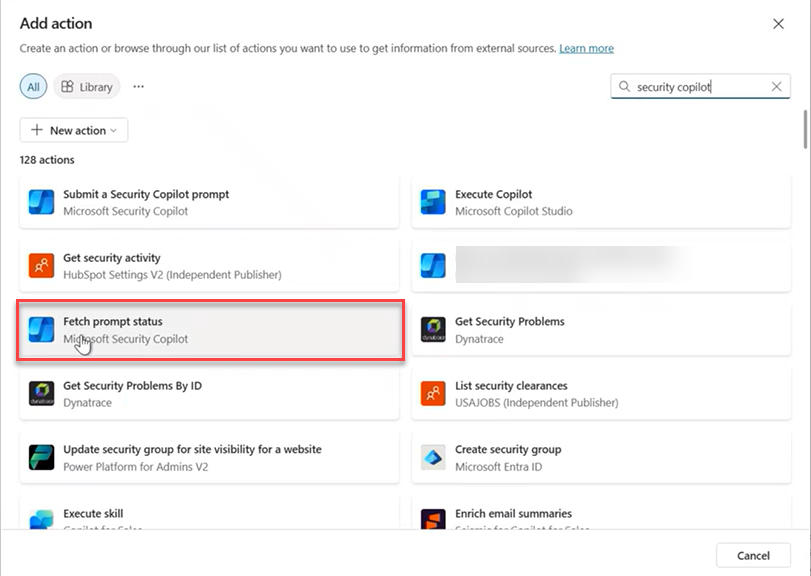
Task: Click the Entra ID icon beside Create security group
Action: (x=433, y=458)
